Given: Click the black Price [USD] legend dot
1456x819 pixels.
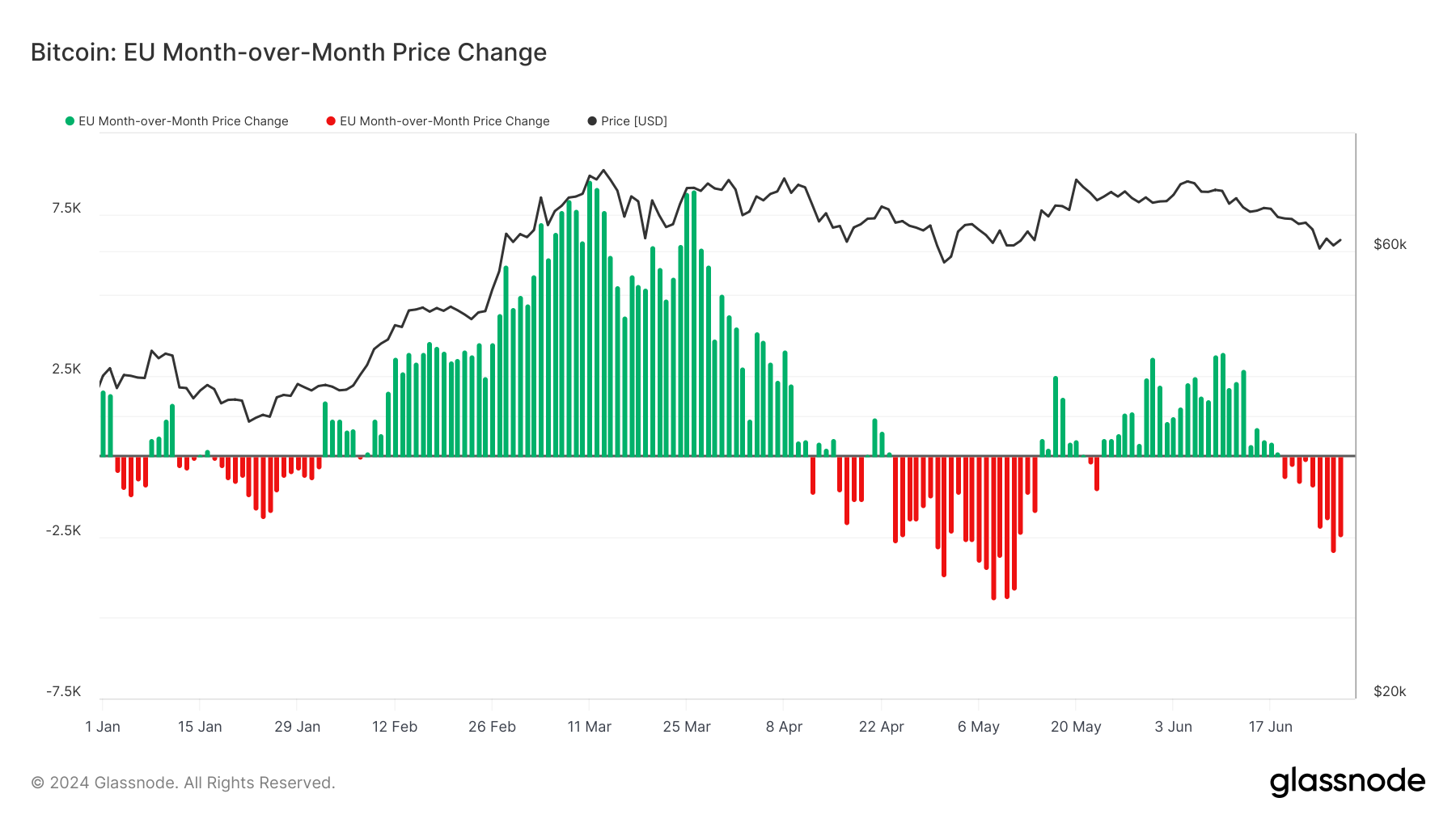Looking at the screenshot, I should pos(592,121).
